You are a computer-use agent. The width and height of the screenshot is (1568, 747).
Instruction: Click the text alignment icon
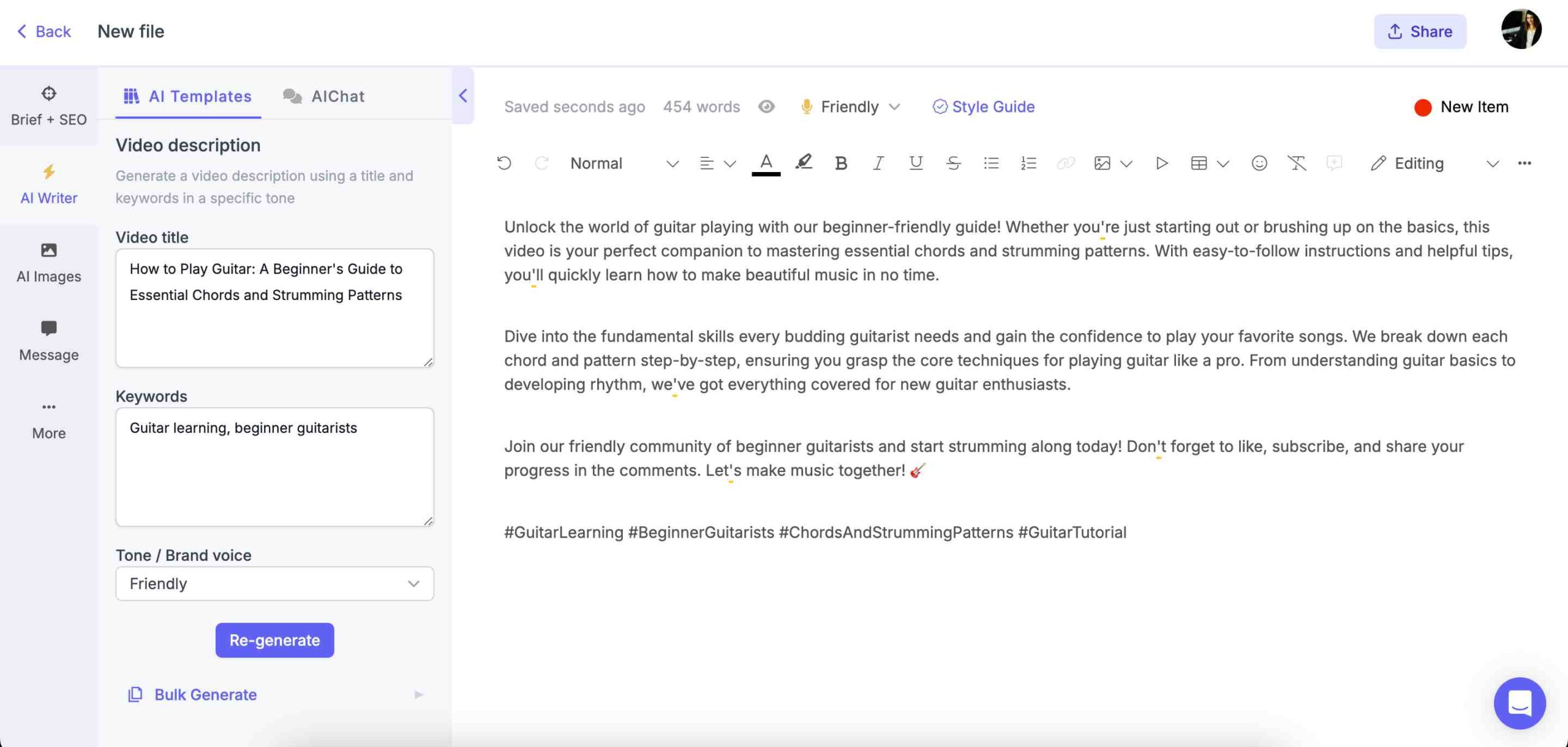coord(706,163)
